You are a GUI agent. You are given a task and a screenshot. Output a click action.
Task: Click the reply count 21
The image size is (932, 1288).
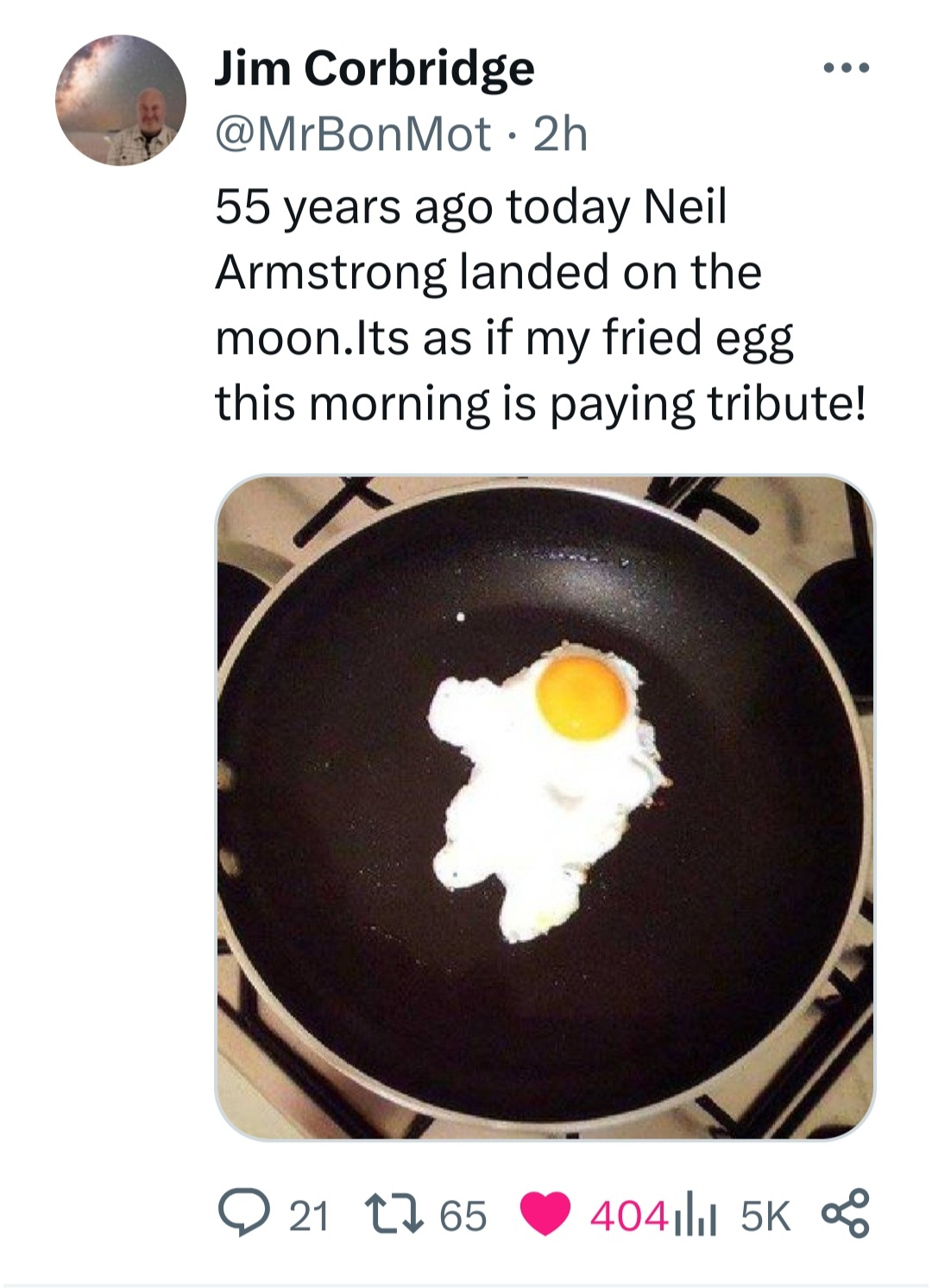click(x=308, y=1215)
